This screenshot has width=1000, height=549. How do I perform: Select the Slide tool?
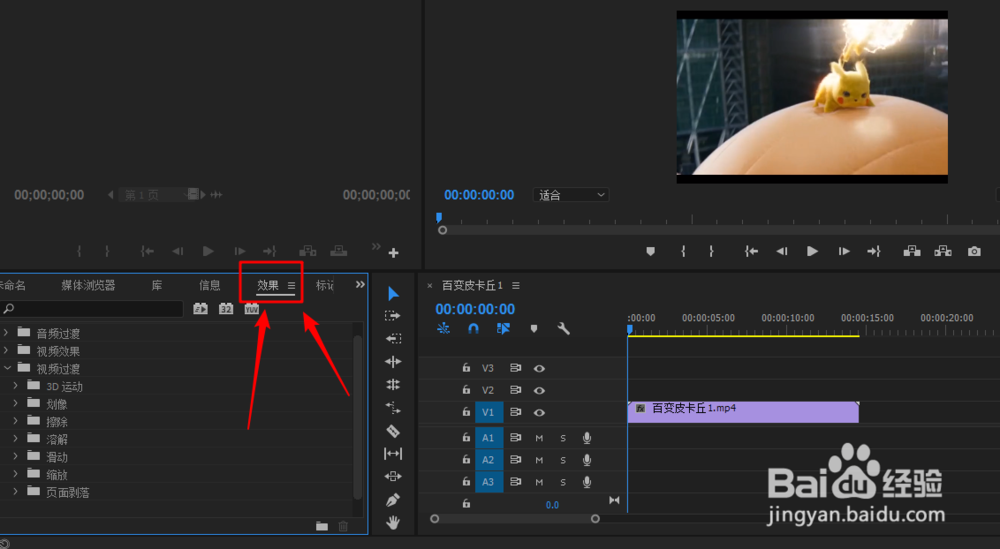(393, 476)
